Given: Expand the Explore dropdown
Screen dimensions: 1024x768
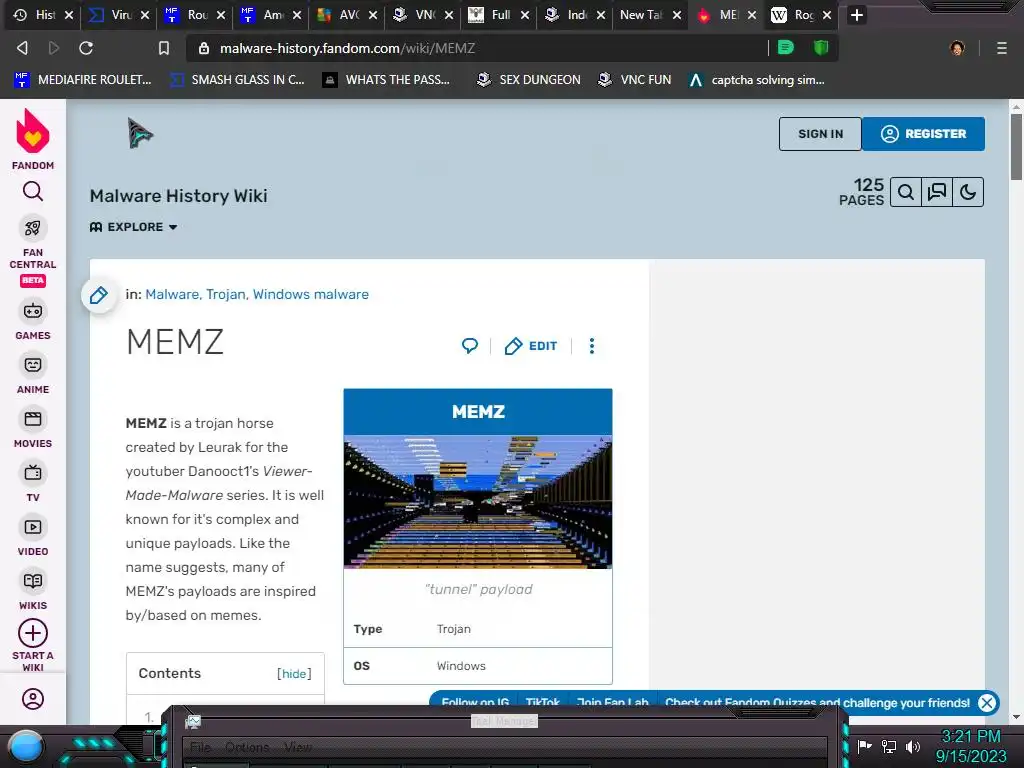Looking at the screenshot, I should tap(133, 227).
